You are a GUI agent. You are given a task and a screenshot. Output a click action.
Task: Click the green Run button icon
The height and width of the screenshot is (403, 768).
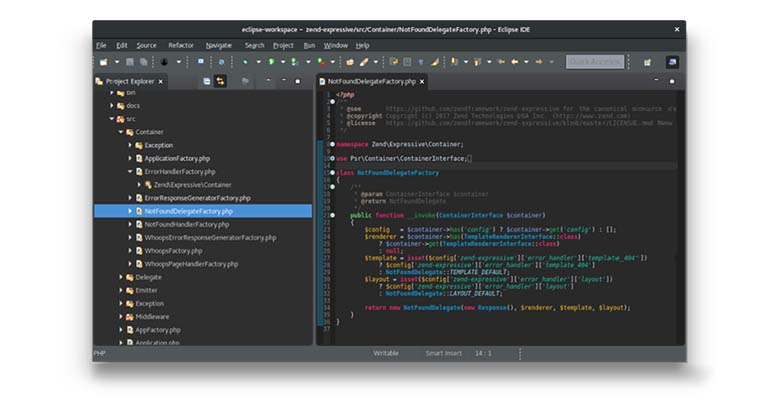pos(271,62)
